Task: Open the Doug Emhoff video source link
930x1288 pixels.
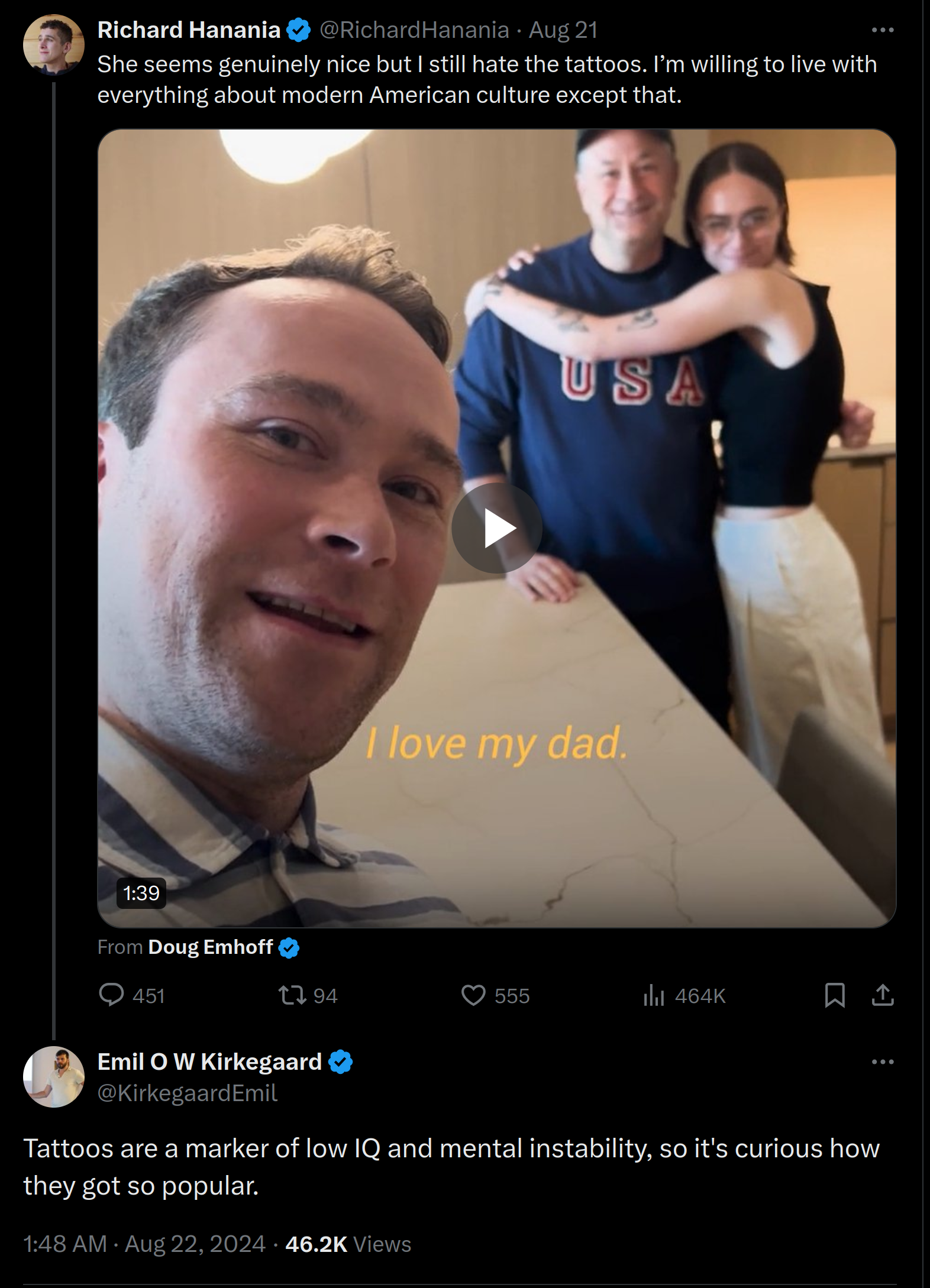Action: [211, 947]
